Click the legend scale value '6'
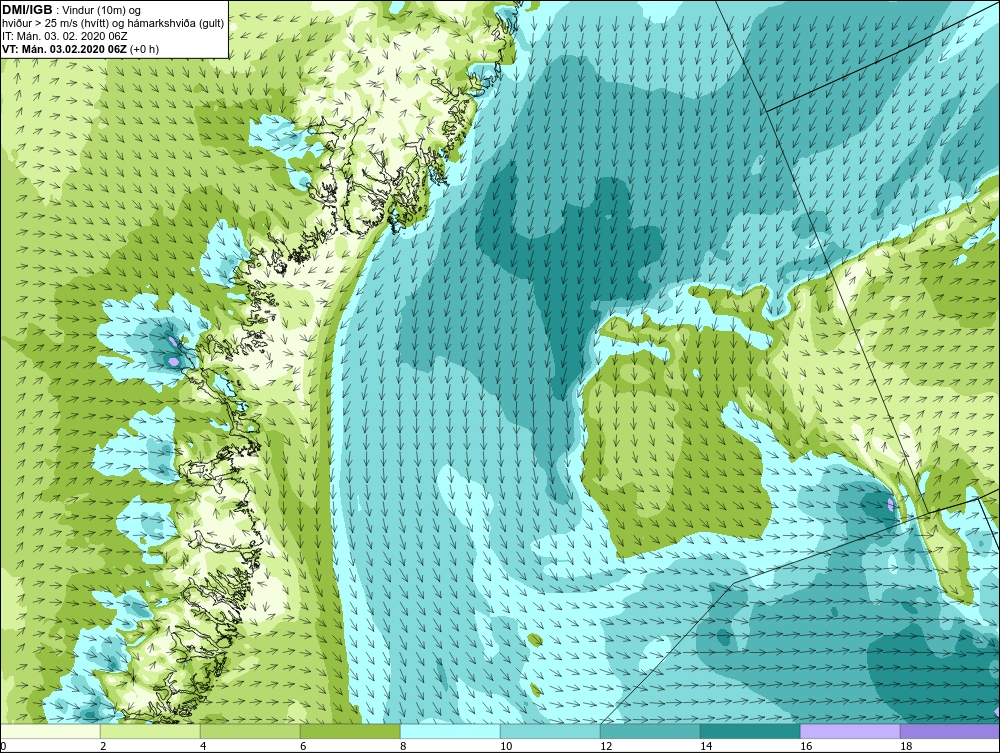1000x753 pixels. [303, 746]
